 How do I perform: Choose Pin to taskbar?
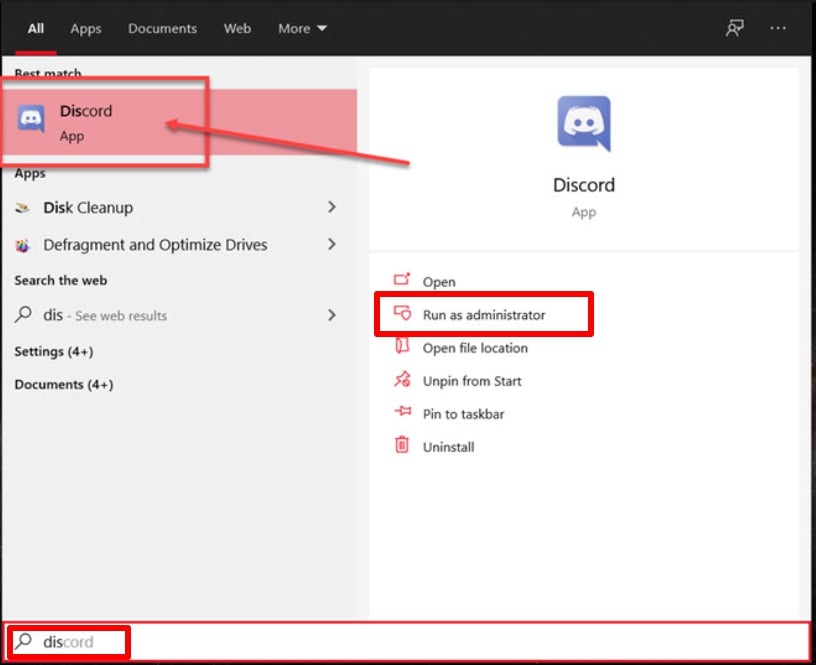pyautogui.click(x=463, y=414)
